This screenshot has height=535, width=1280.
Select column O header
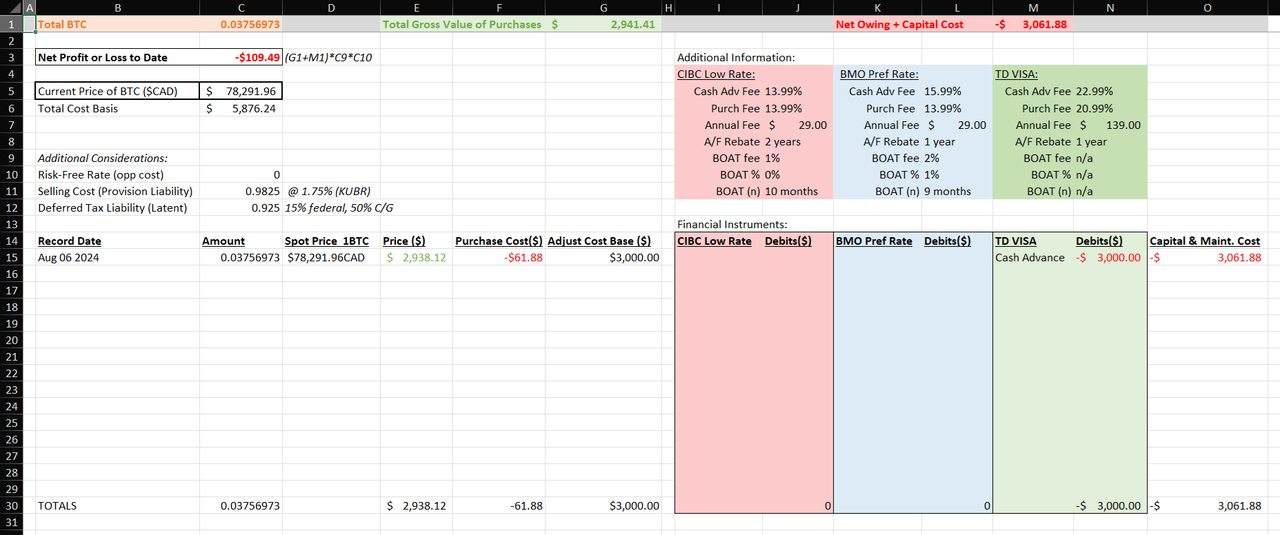(x=1206, y=7)
